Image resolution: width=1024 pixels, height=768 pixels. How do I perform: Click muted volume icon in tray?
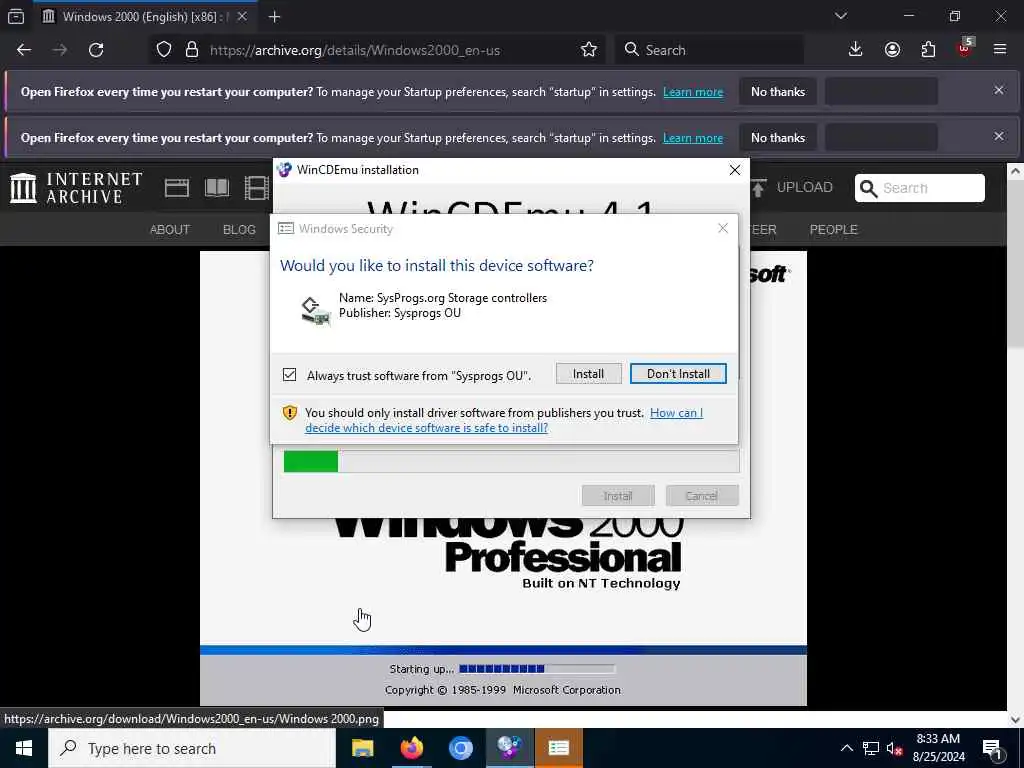click(x=894, y=748)
